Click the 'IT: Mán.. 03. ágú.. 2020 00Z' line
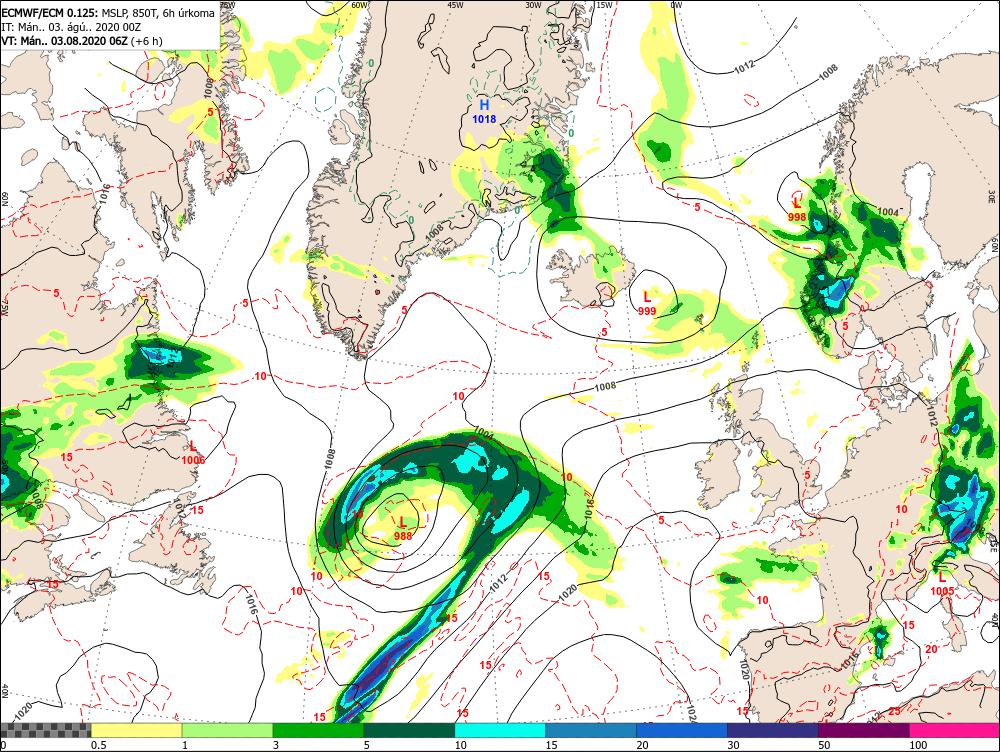This screenshot has width=1000, height=752. (71, 27)
